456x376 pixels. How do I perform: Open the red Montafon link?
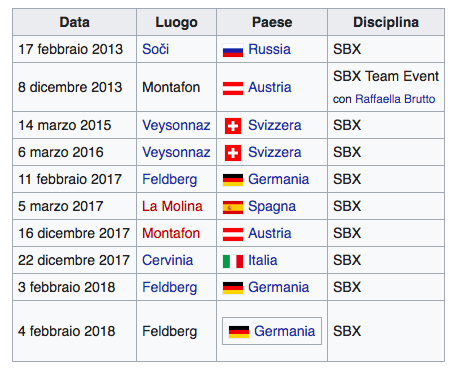point(171,233)
